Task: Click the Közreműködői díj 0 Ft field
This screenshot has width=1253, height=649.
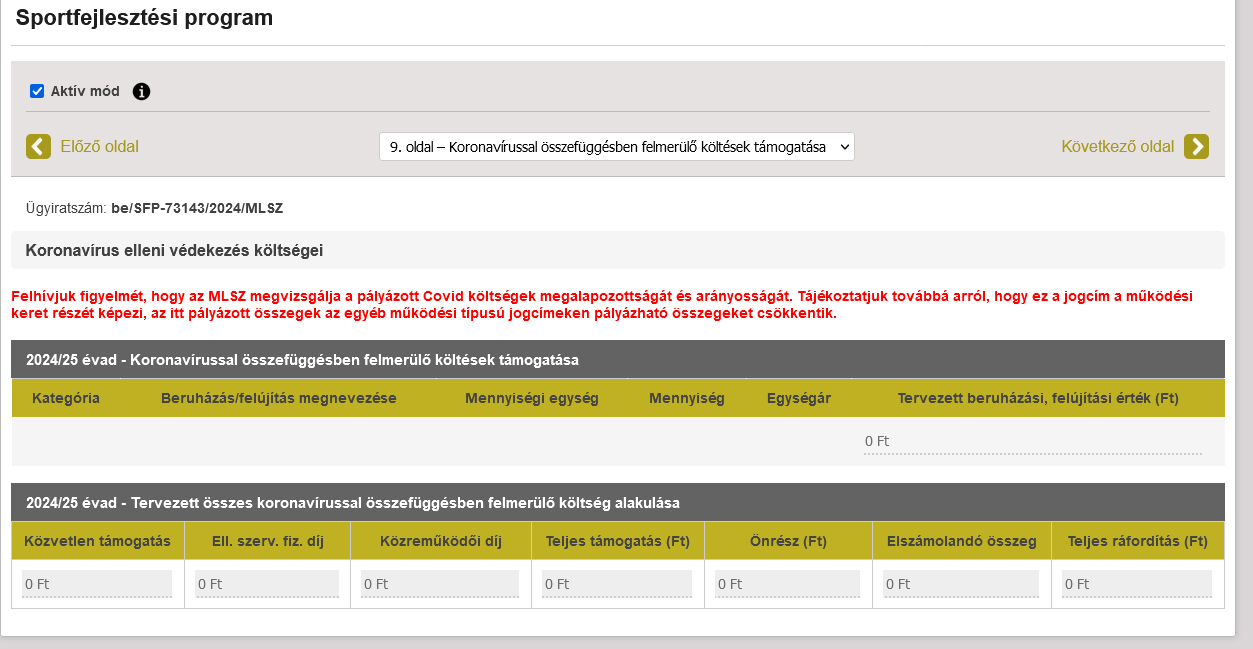Action: point(440,583)
